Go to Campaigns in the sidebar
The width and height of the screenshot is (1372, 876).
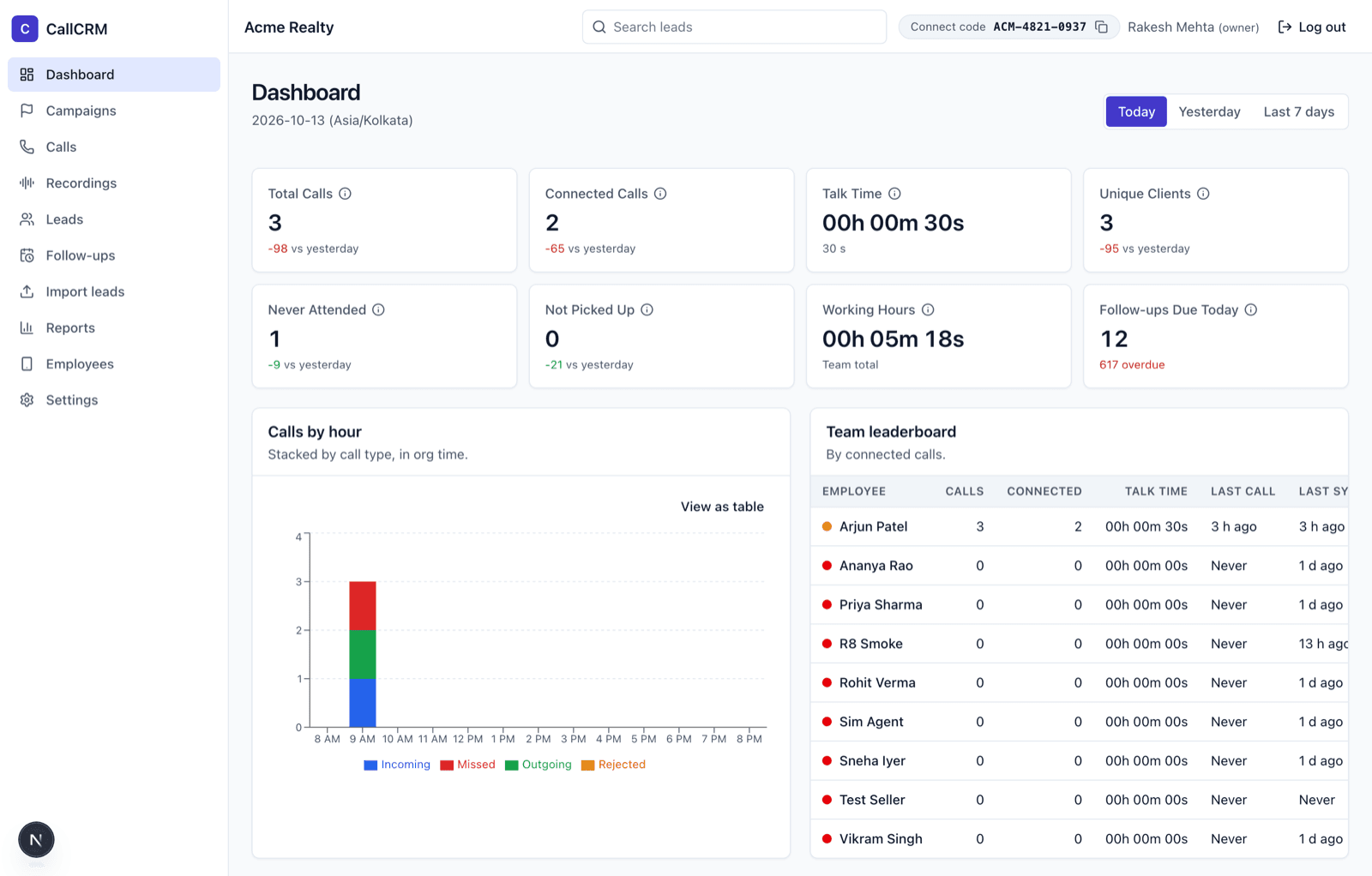(x=114, y=111)
